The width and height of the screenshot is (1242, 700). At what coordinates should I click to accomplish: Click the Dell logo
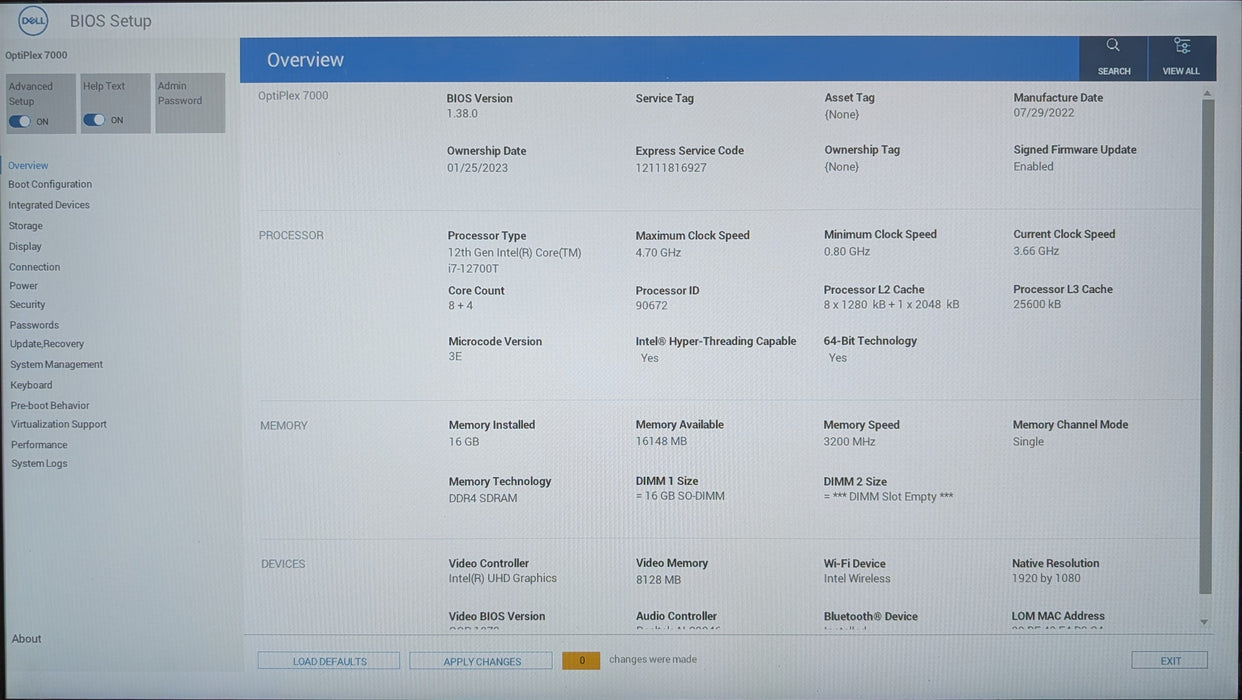(33, 20)
